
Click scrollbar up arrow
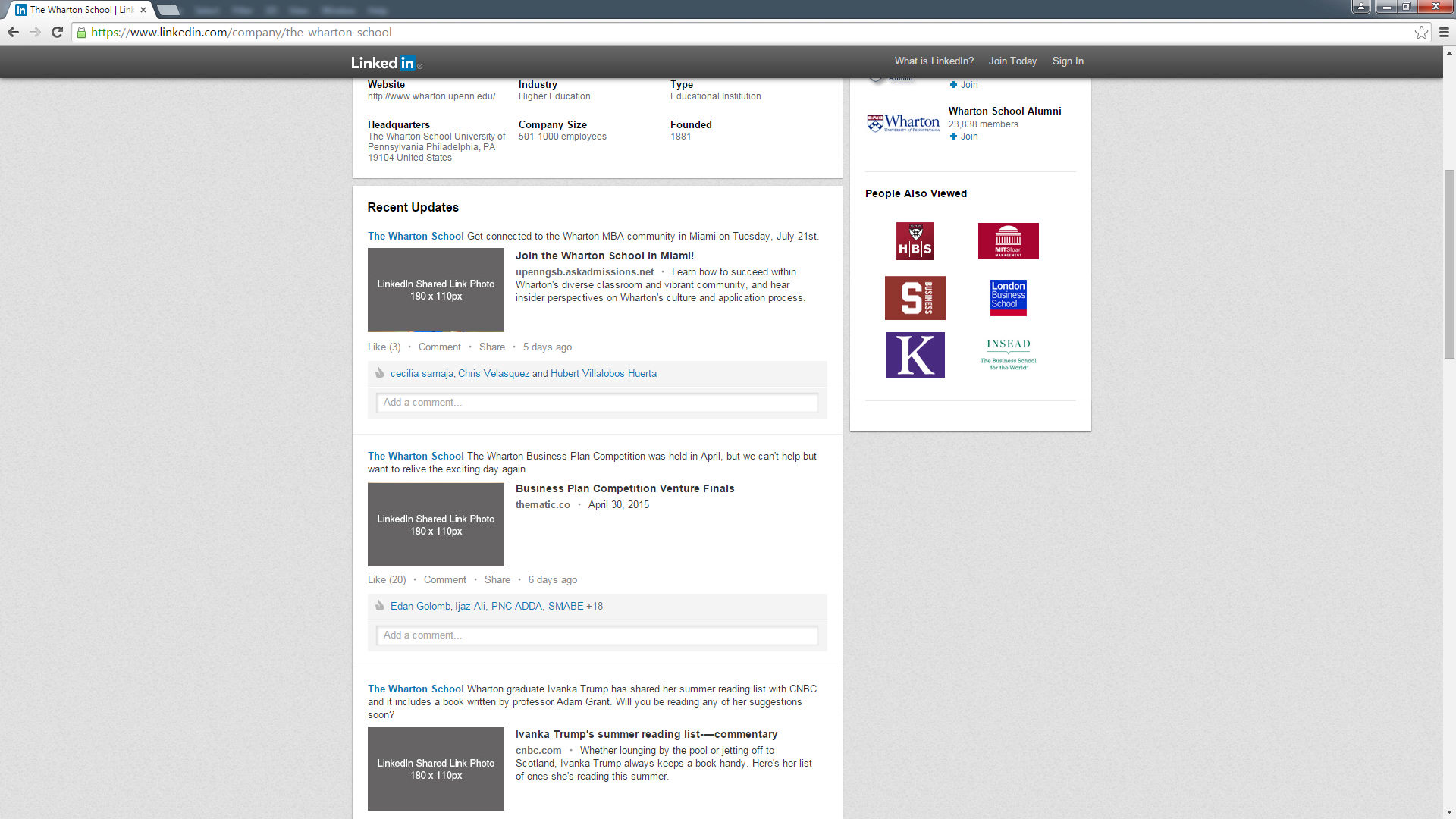(1449, 53)
